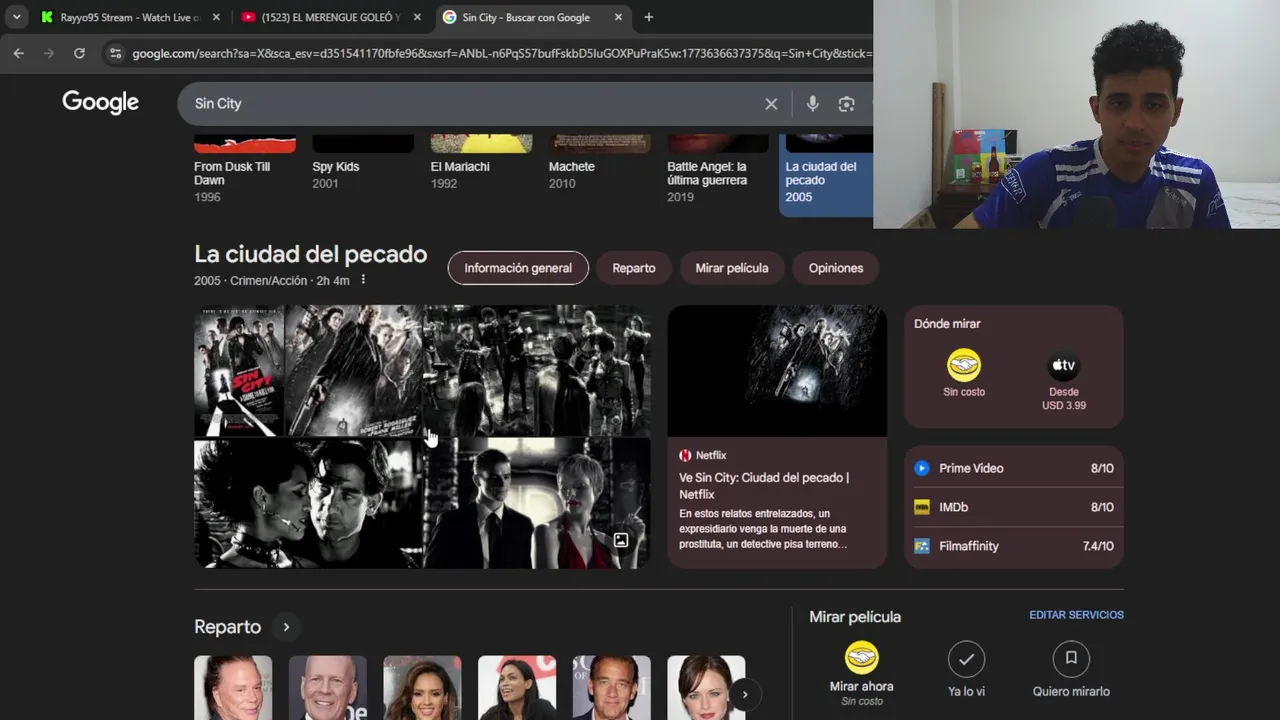1280x720 pixels.
Task: Click EDITAR SERVICIOS link
Action: [x=1076, y=615]
